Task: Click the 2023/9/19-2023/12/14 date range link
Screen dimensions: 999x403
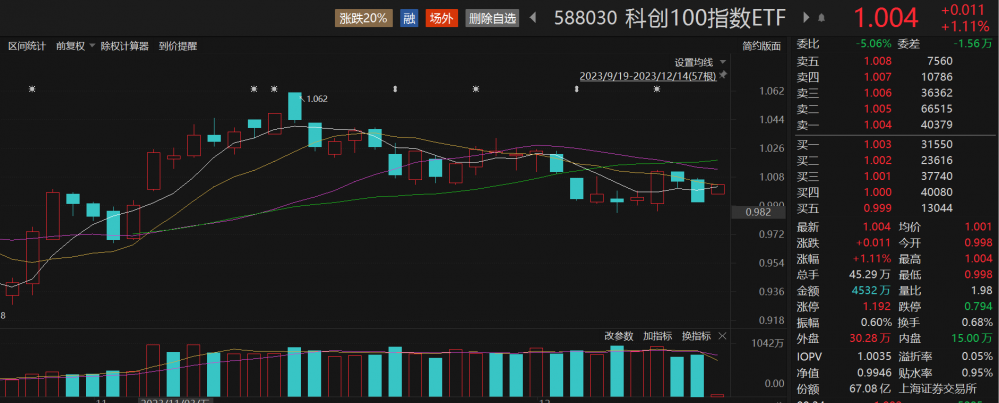Action: (x=647, y=76)
